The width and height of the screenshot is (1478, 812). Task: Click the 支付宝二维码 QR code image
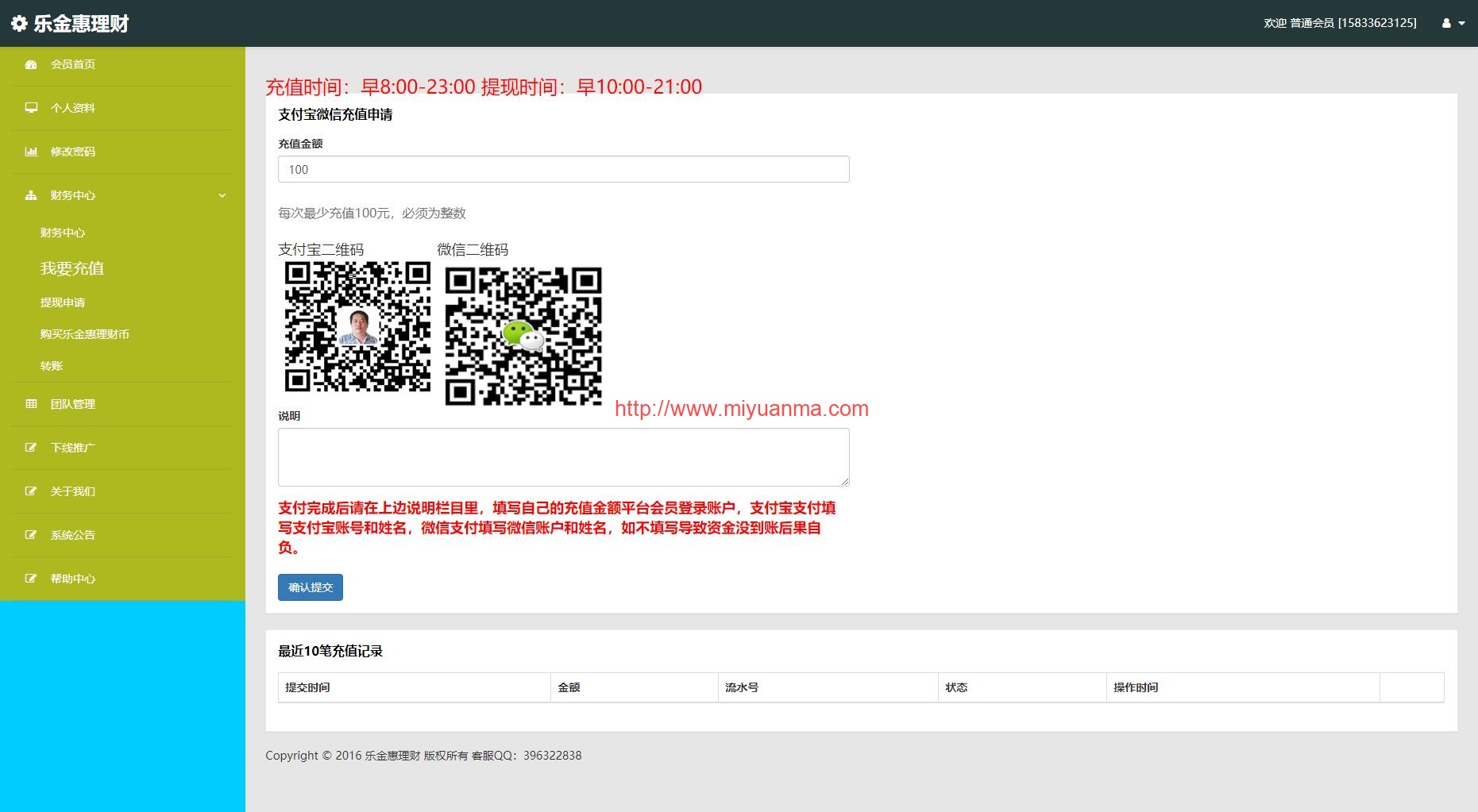[357, 326]
